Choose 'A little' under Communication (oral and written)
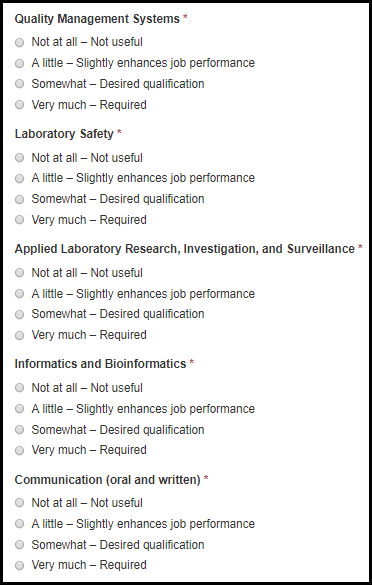 [x=19, y=524]
